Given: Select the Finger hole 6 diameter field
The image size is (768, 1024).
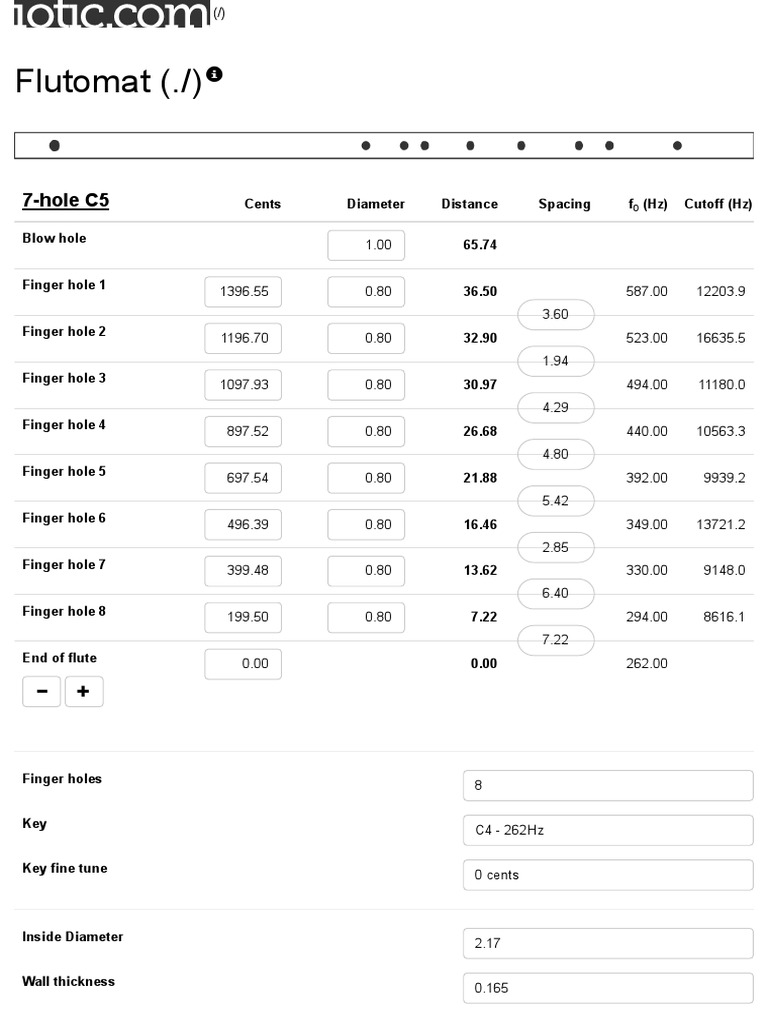Looking at the screenshot, I should (366, 525).
